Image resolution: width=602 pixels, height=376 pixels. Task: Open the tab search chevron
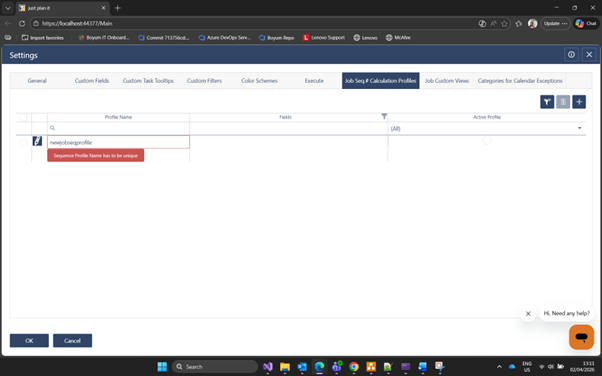[x=8, y=8]
